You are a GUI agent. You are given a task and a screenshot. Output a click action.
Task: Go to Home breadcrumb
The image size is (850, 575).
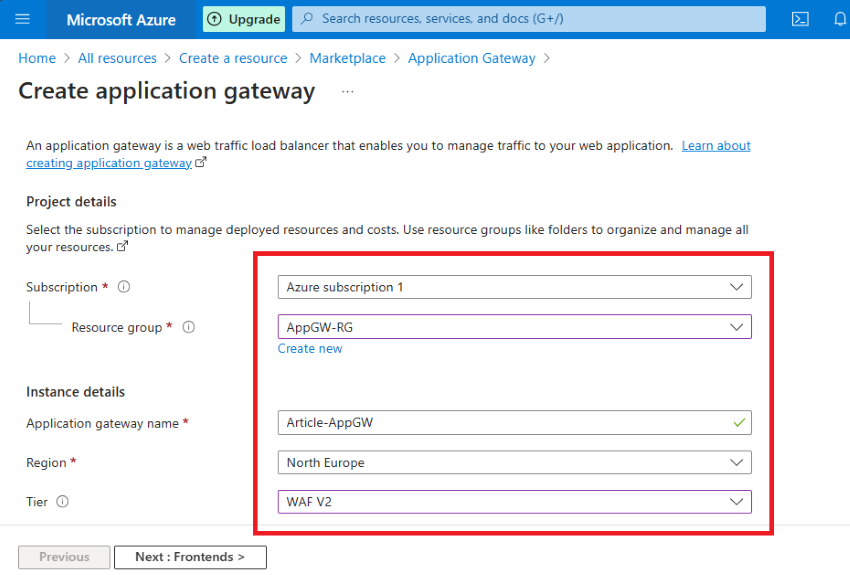(x=37, y=58)
